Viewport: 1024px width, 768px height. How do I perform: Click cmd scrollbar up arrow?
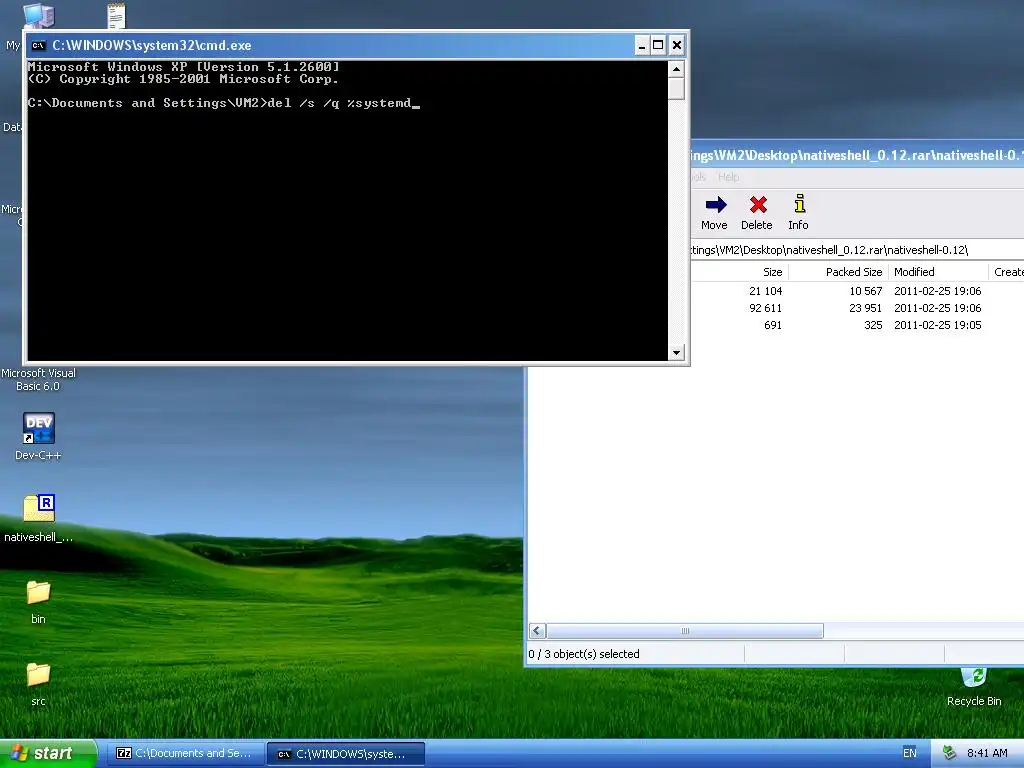(x=676, y=69)
